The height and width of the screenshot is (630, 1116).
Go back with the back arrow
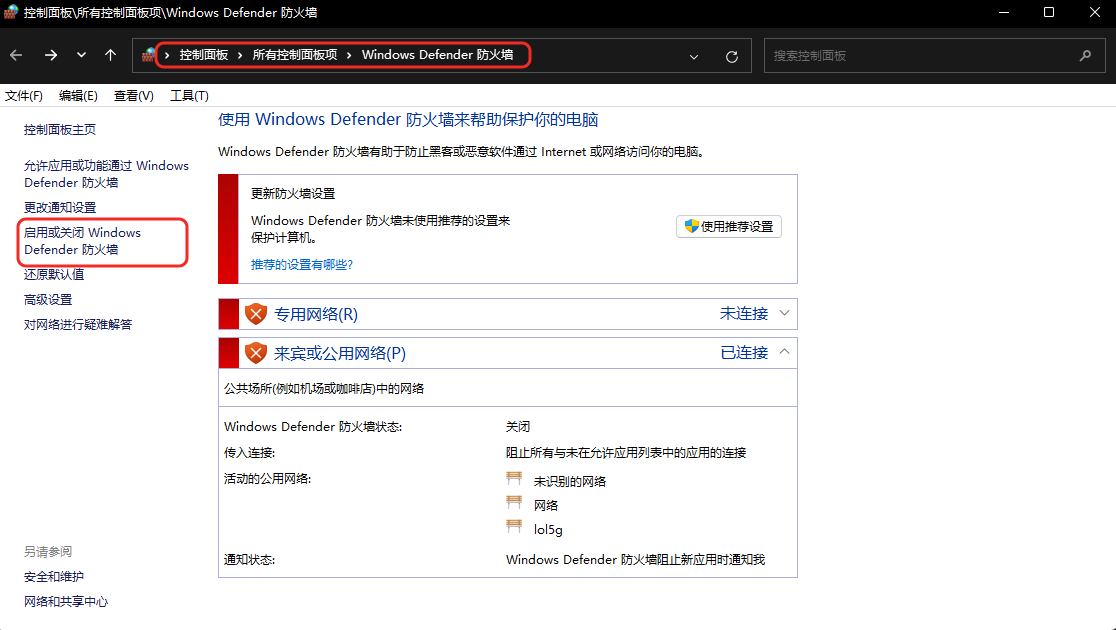click(16, 56)
